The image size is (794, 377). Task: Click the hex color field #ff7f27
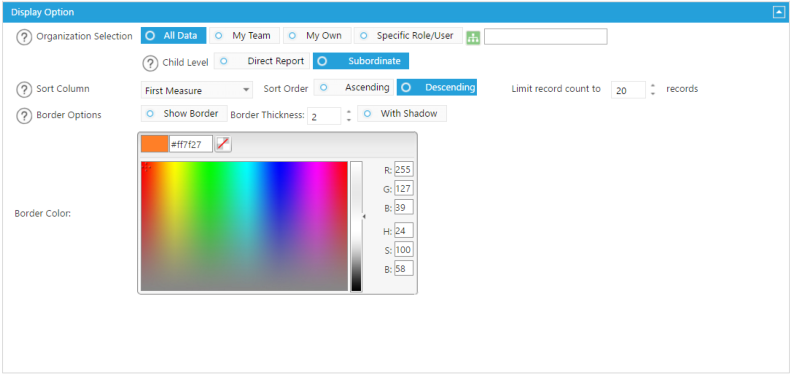pyautogui.click(x=190, y=144)
